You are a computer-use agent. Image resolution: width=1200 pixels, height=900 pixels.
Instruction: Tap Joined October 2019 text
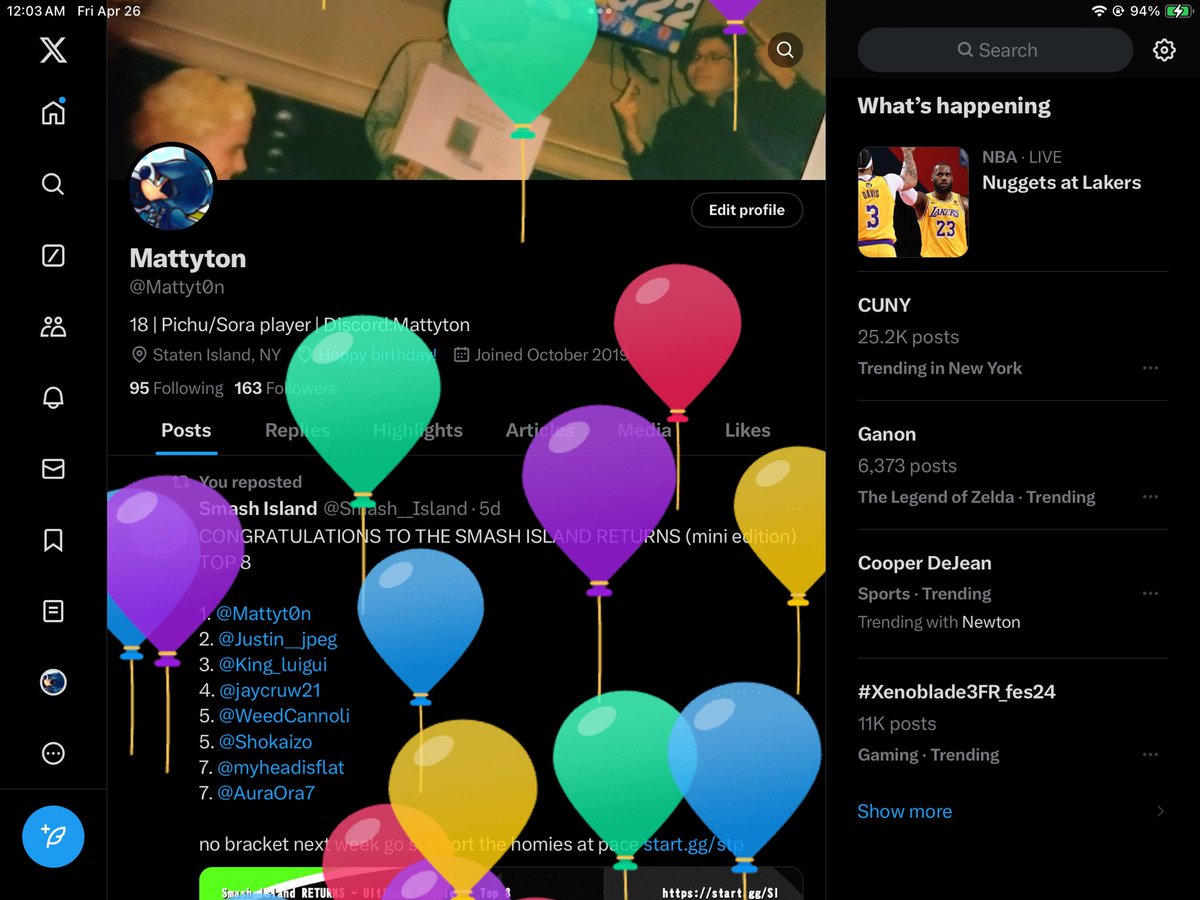[541, 355]
